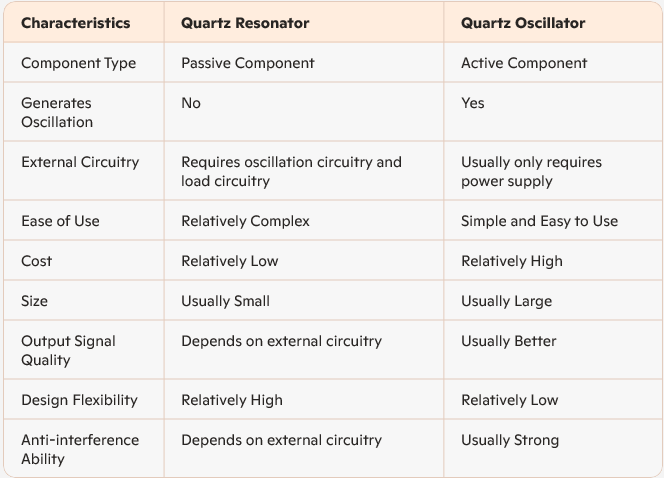Screen dimensions: 664x478
Task: Click the 'Usually only requires power supply' cell
Action: point(531,171)
